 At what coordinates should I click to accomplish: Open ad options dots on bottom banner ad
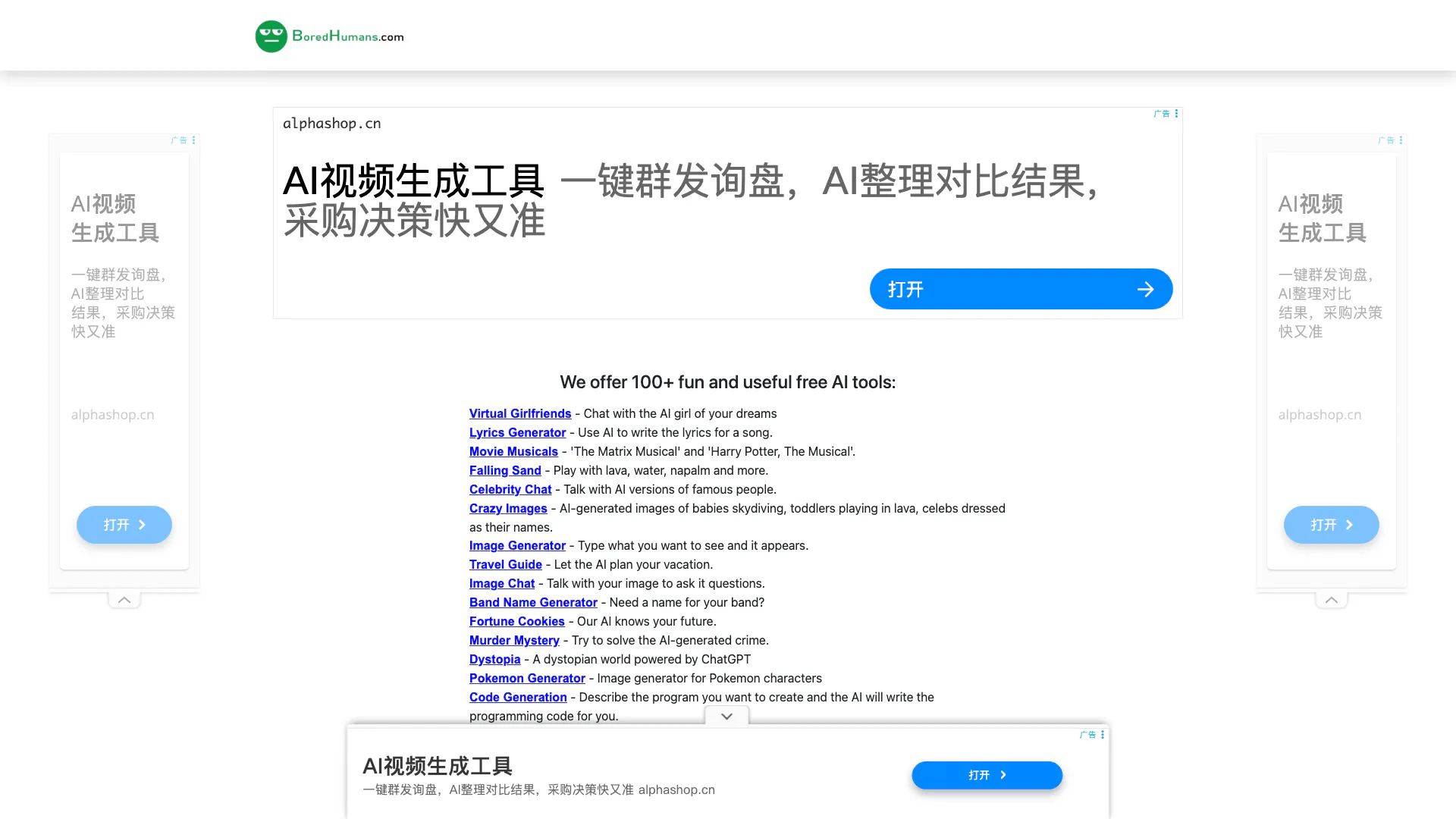coord(1102,735)
